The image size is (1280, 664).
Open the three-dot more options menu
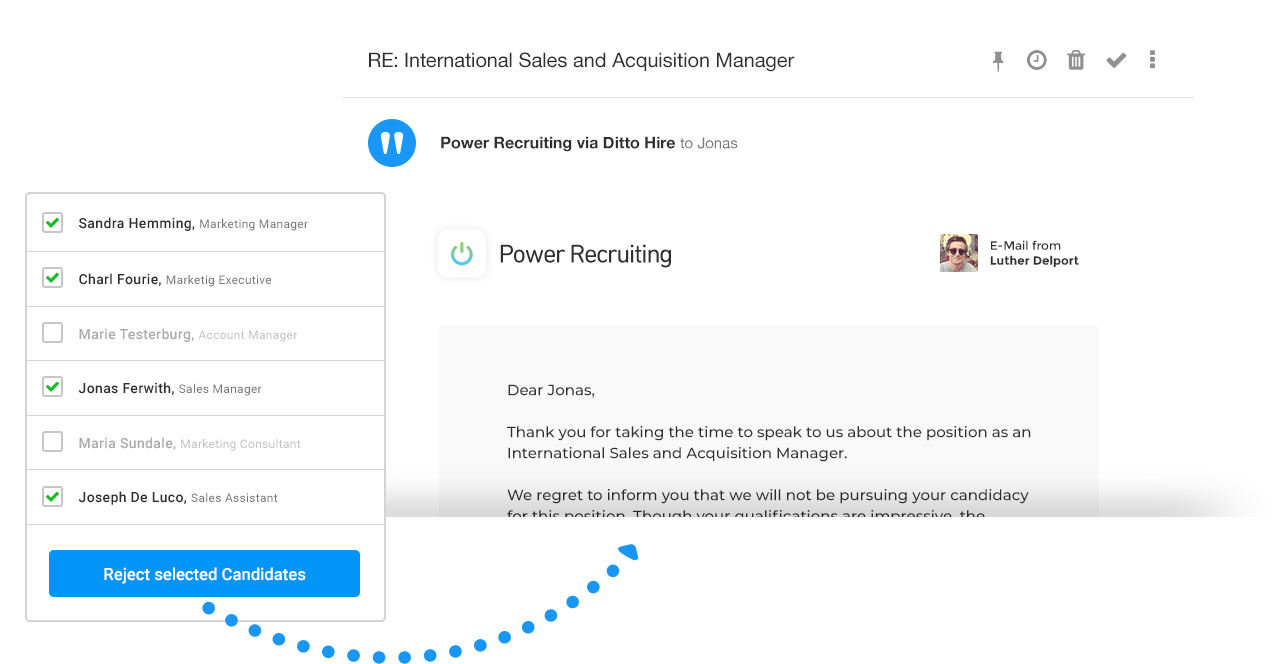click(1153, 60)
